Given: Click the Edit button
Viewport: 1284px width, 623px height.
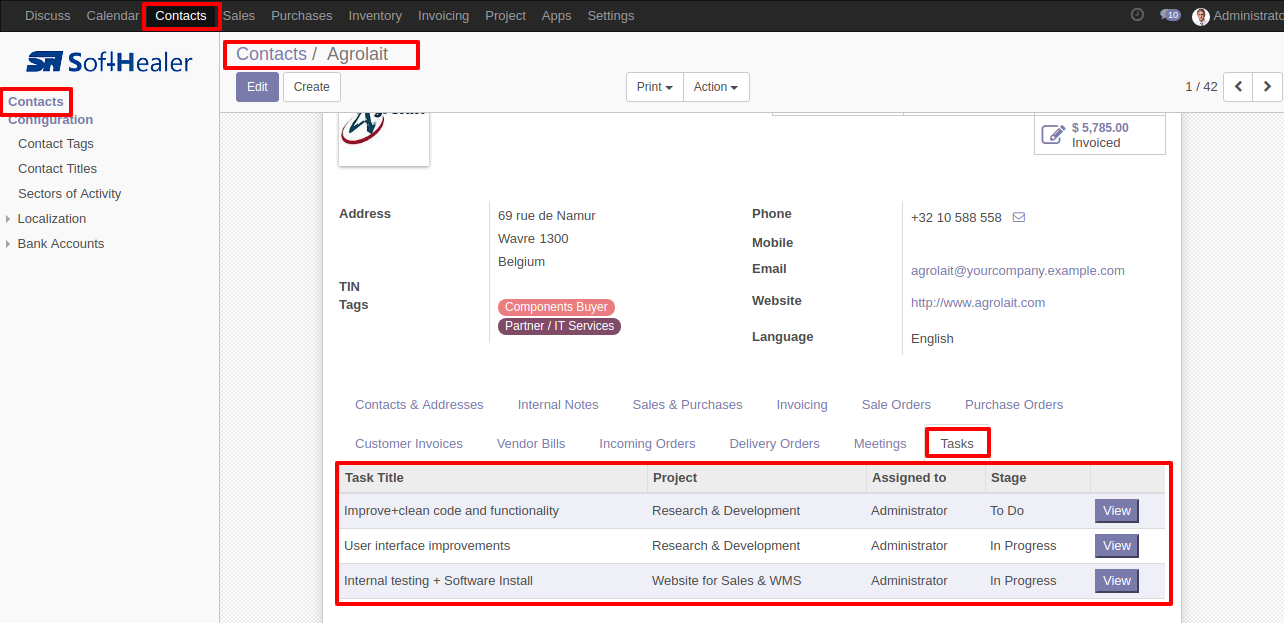Looking at the screenshot, I should (257, 87).
